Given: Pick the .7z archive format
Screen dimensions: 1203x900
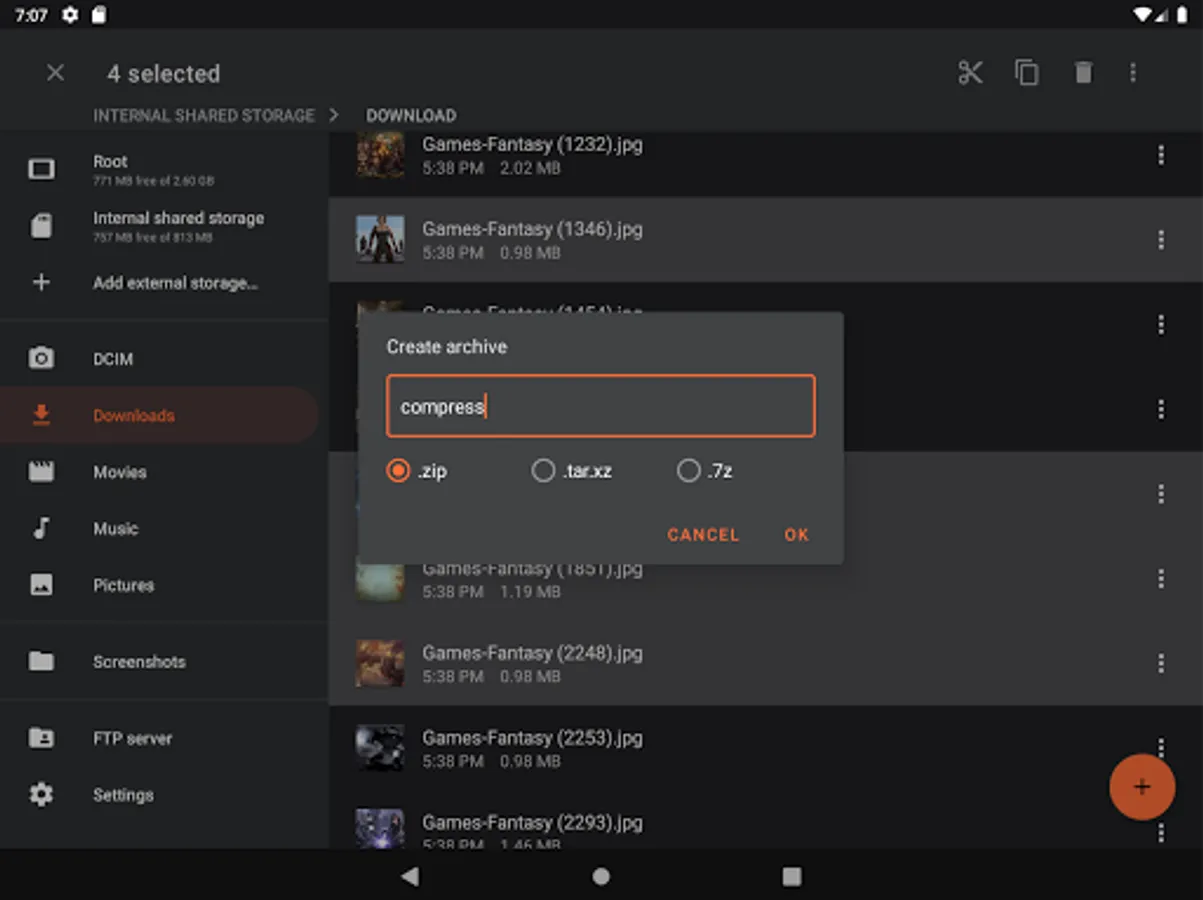Looking at the screenshot, I should pos(688,471).
